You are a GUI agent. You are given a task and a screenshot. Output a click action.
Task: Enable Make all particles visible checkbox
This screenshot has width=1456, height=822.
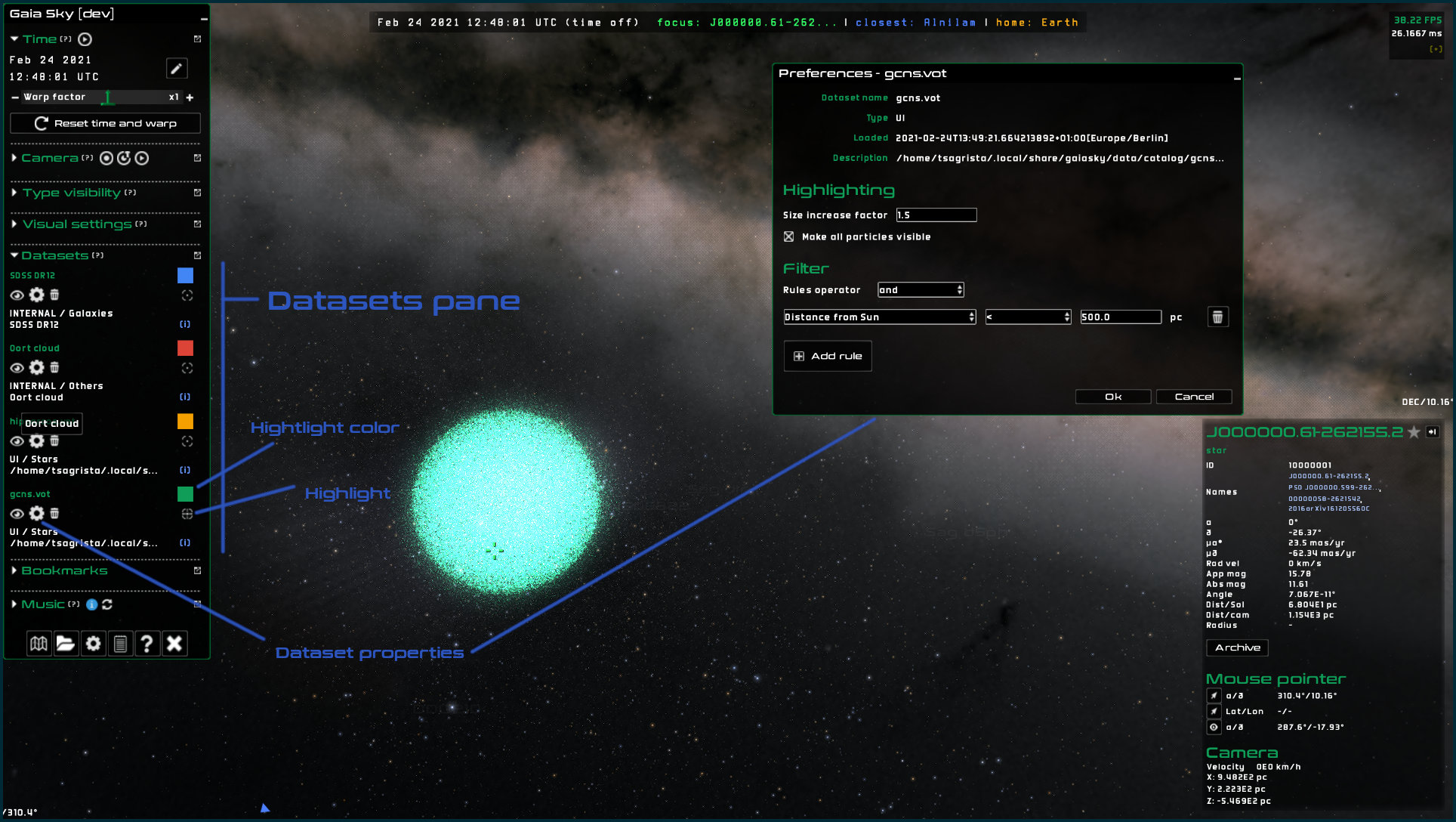(791, 236)
